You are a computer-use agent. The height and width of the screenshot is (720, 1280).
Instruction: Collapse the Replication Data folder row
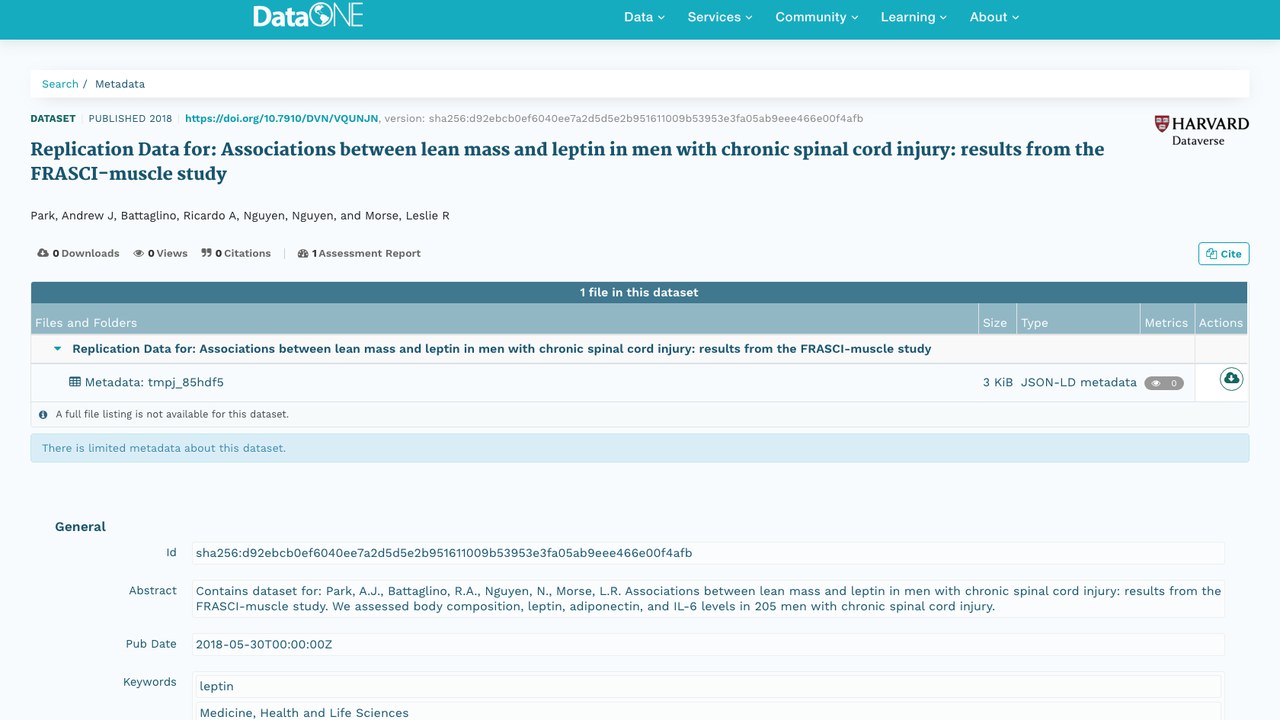pos(57,349)
